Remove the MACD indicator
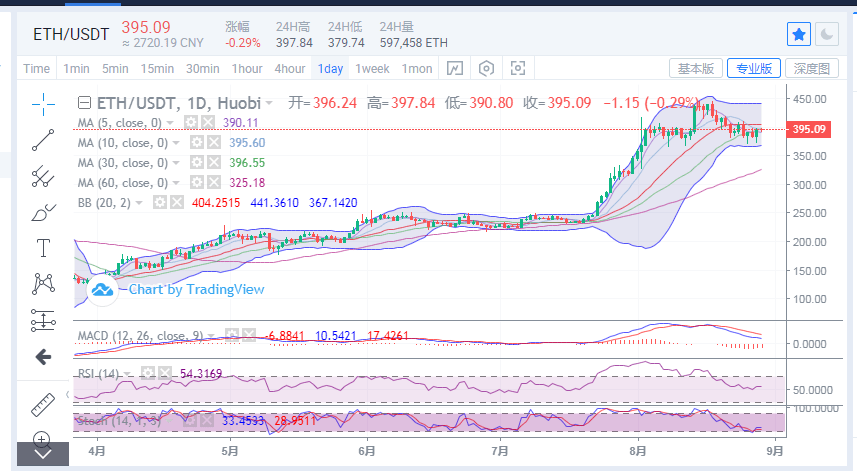The height and width of the screenshot is (471, 857). pos(249,335)
